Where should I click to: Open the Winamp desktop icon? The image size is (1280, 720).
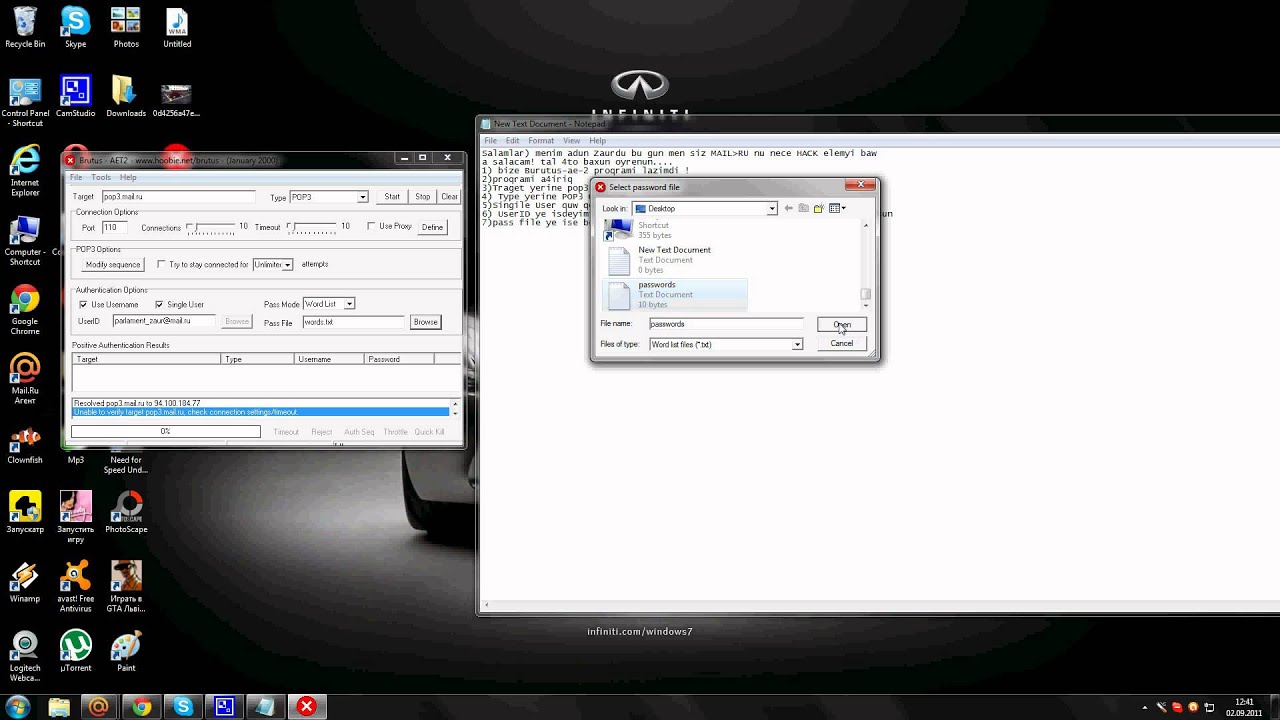25,583
